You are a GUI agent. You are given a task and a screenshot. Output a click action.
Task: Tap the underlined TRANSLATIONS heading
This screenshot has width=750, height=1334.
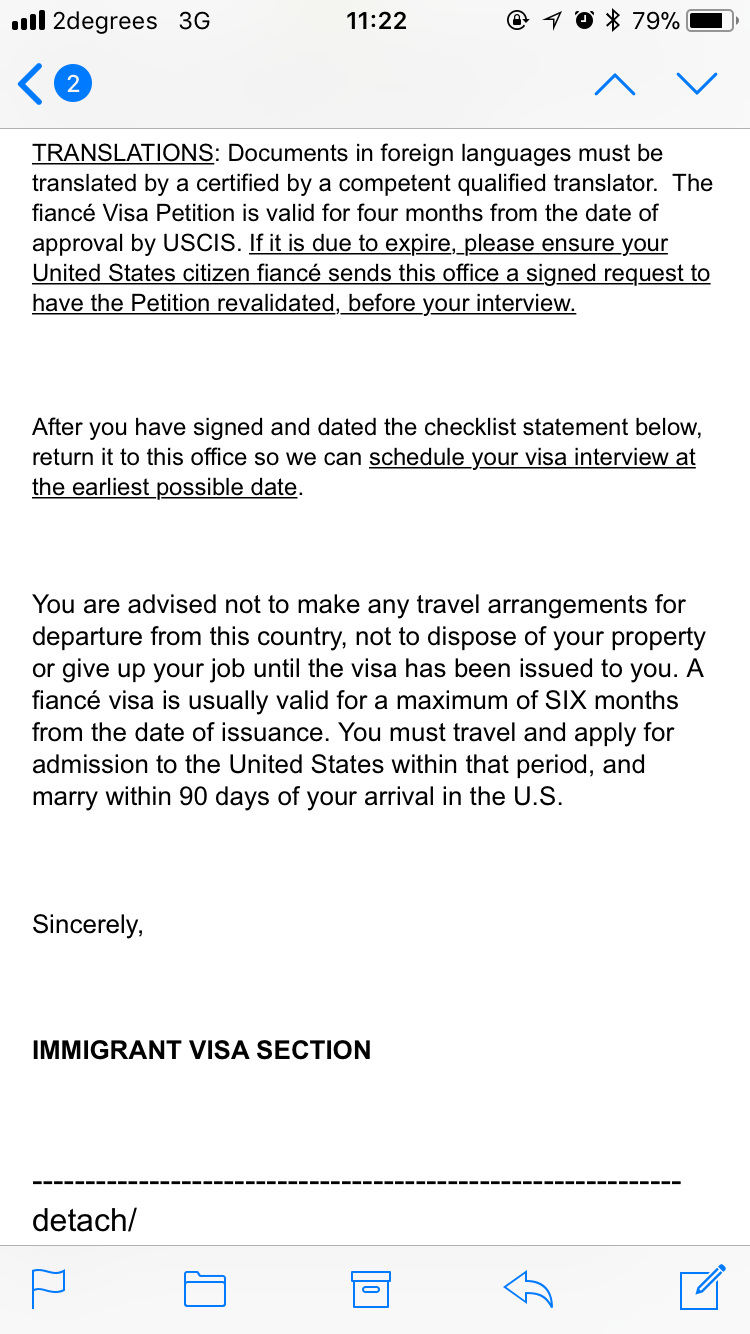click(122, 153)
